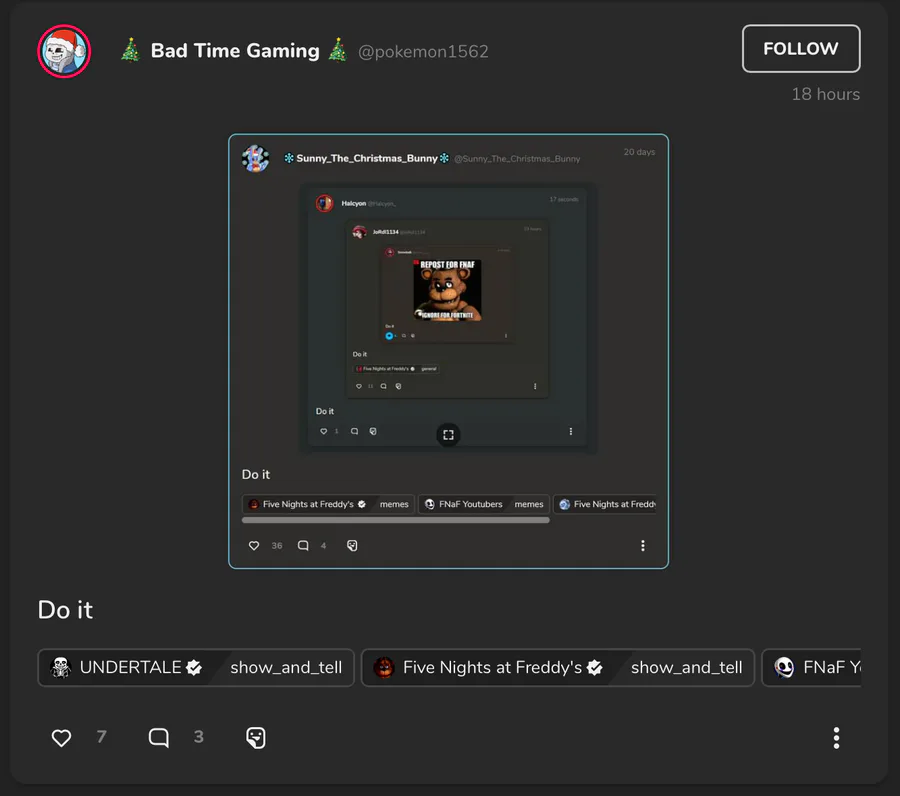Expand the nested image to fullscreen

(448, 434)
